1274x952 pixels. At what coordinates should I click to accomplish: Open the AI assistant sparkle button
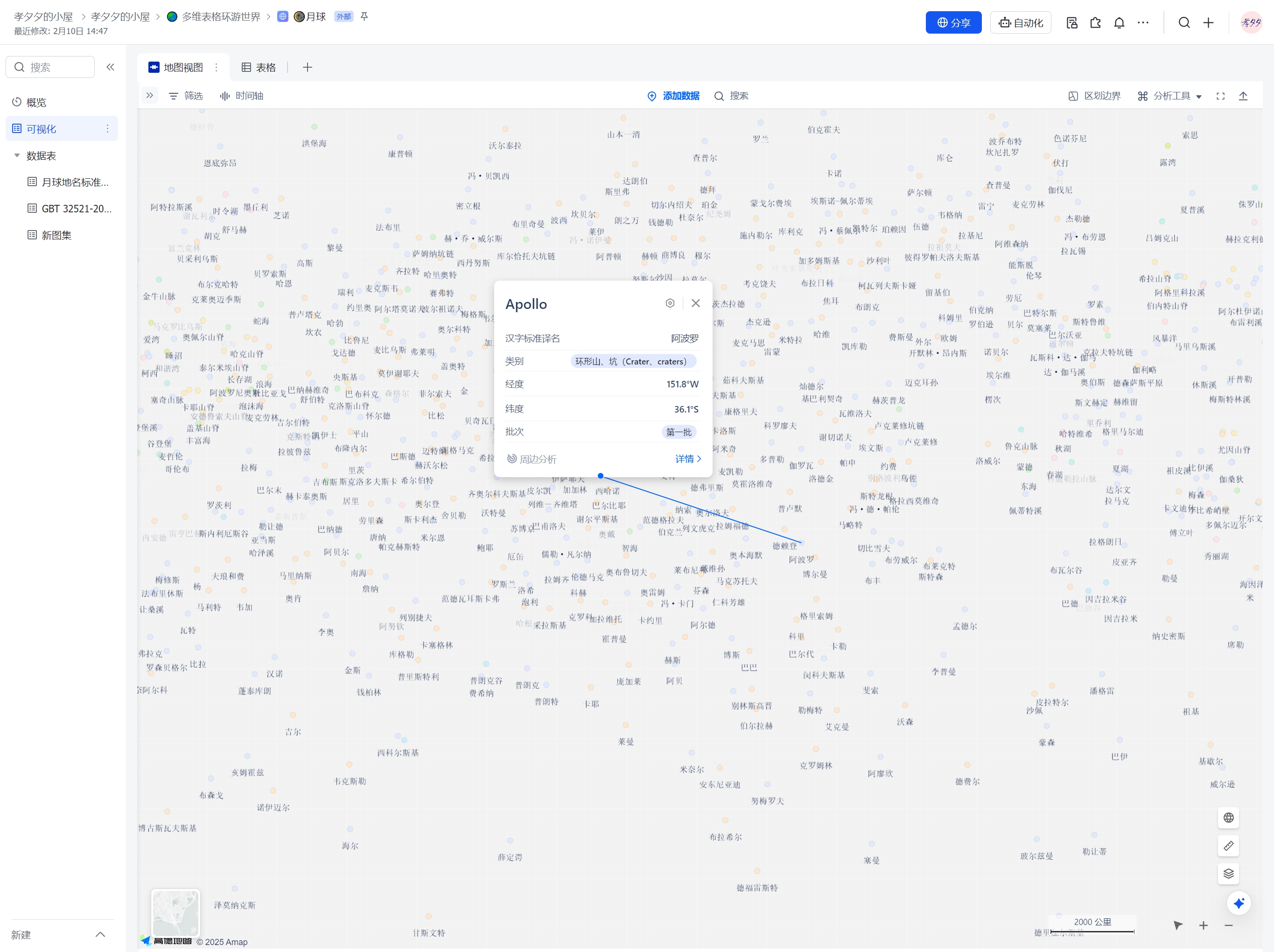click(x=1238, y=903)
